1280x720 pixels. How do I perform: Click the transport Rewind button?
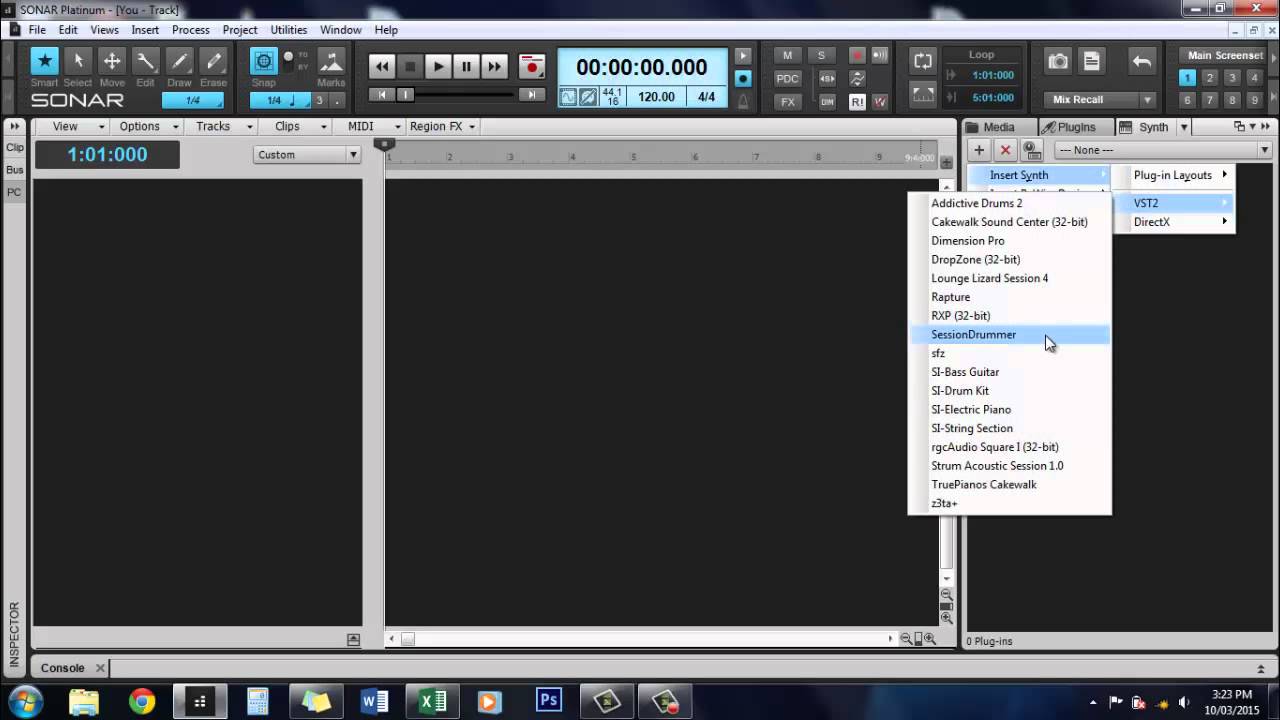point(381,67)
